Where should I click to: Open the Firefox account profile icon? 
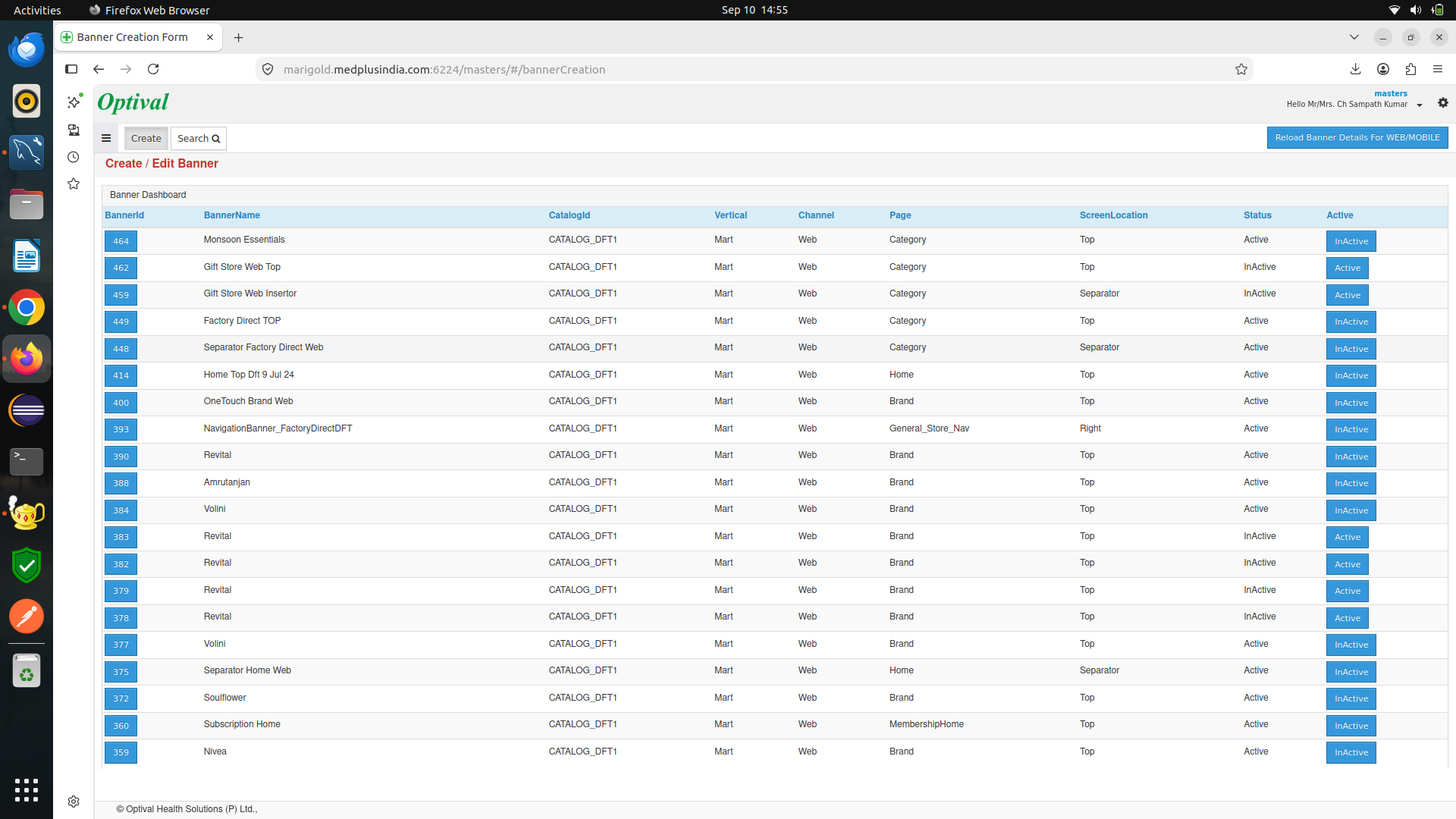click(1383, 69)
